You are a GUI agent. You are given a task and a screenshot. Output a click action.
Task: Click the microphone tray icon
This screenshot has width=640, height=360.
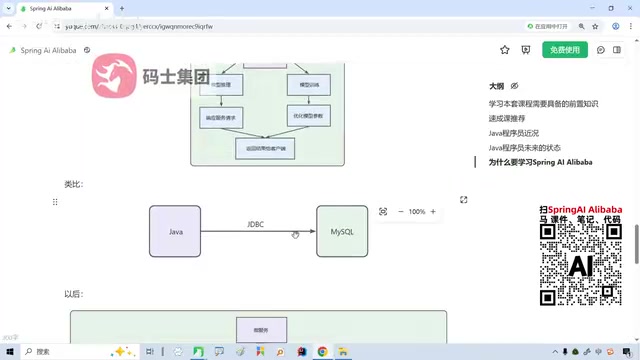(565, 351)
